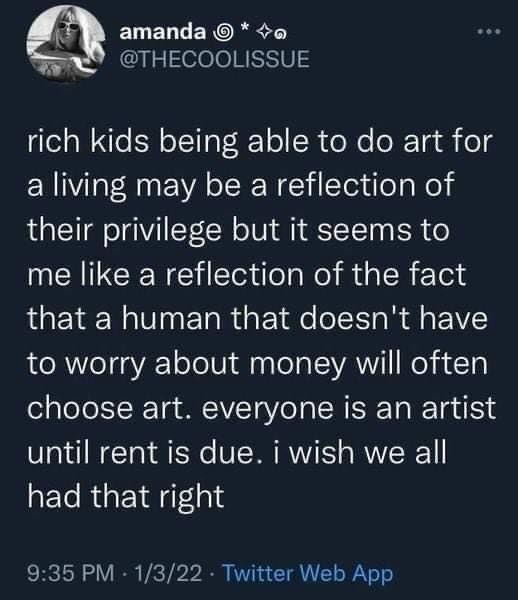This screenshot has width=518, height=600.
Task: Open the @THECOOLISSUE handle link
Action: 215,59
